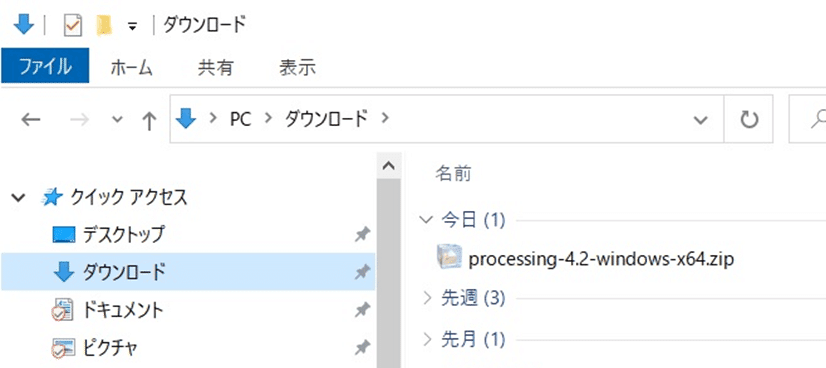Switch to the 表示 ribbon tab
The width and height of the screenshot is (826, 368).
[x=297, y=67]
